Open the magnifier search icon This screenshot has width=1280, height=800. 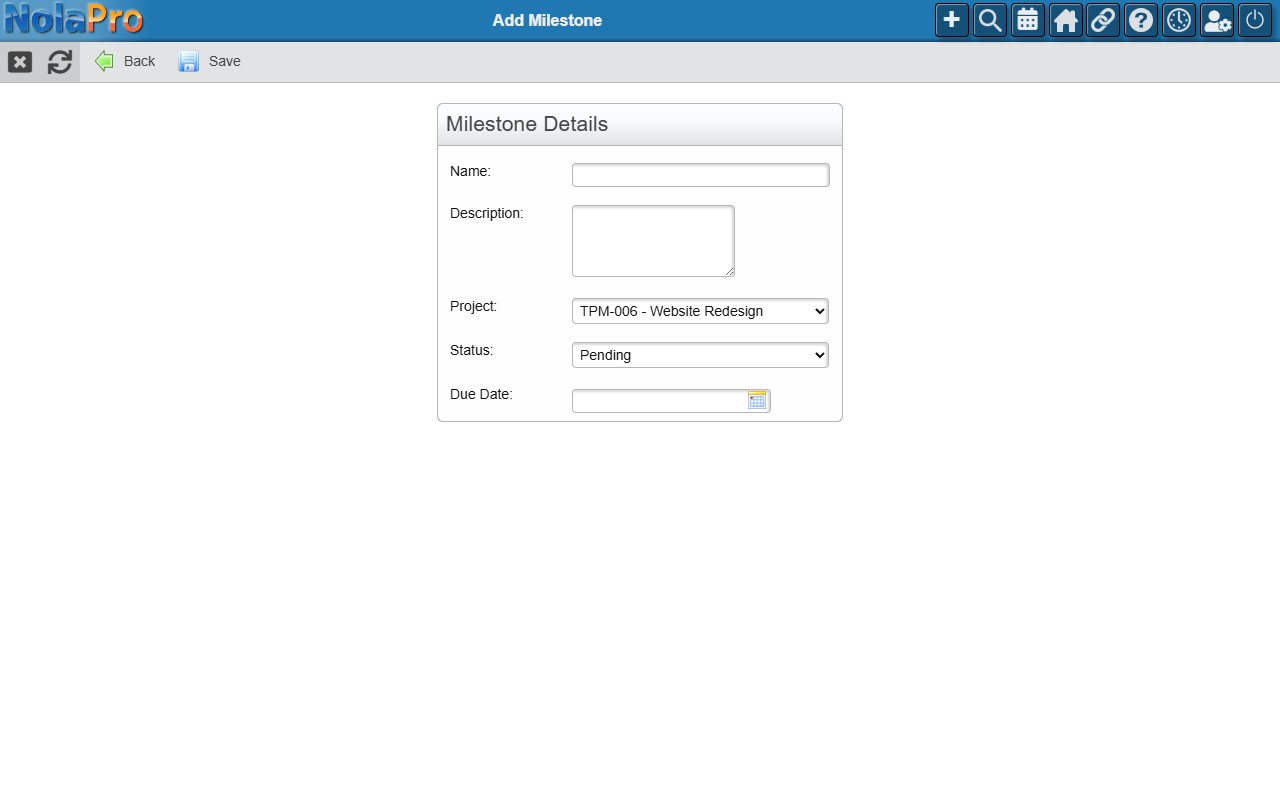click(990, 20)
